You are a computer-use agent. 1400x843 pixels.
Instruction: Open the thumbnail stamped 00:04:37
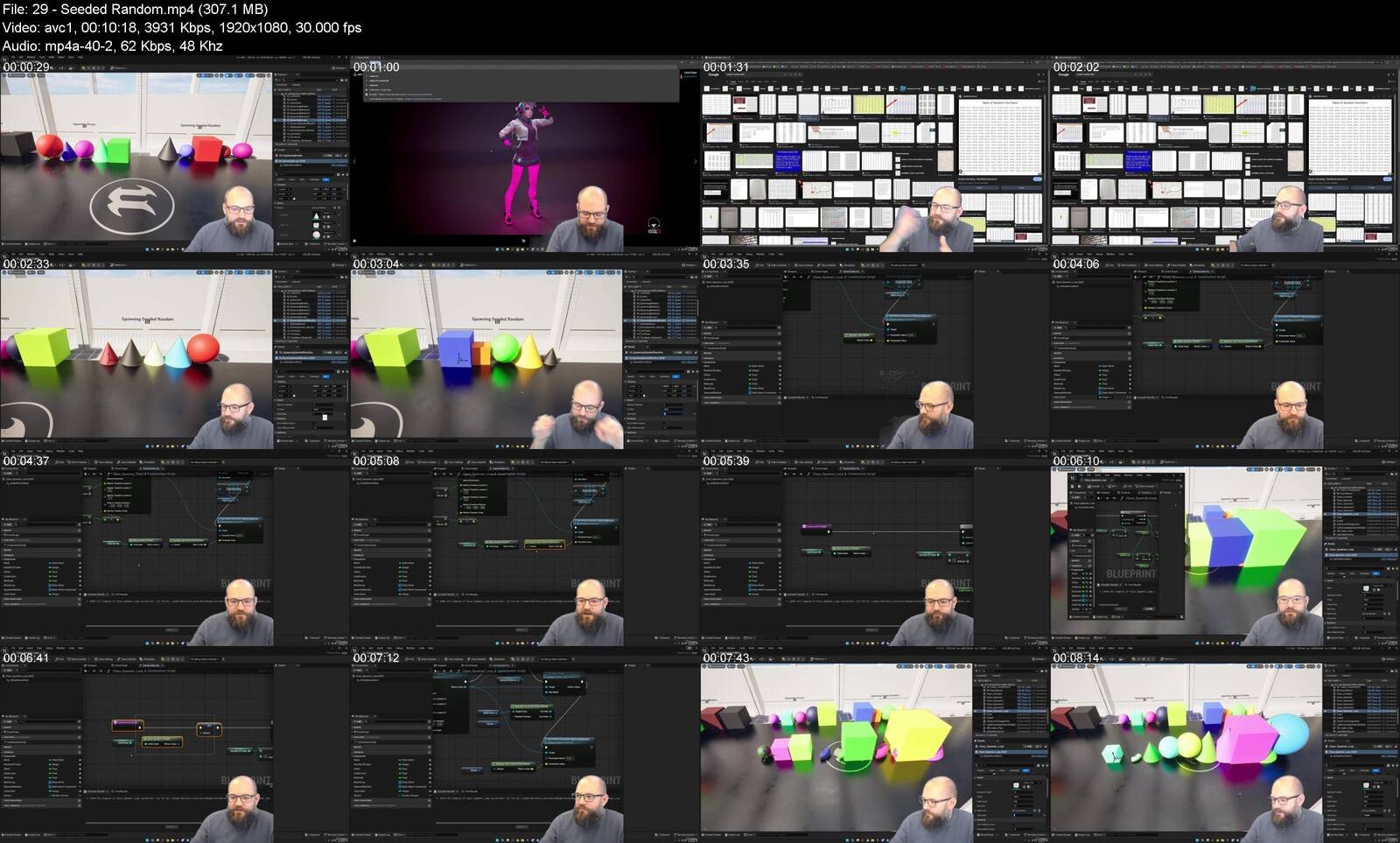coord(175,548)
